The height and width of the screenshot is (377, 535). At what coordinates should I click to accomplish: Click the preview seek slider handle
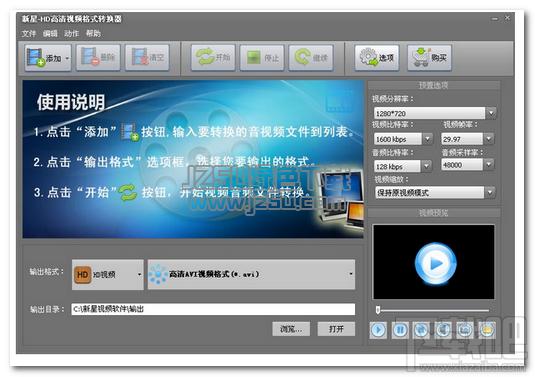coord(378,310)
